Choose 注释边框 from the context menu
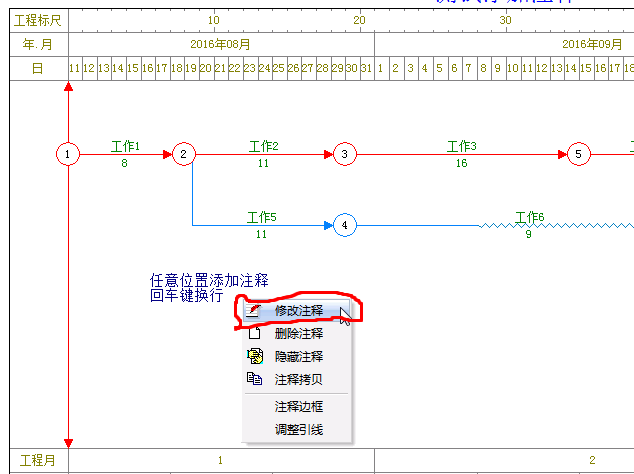 298,406
